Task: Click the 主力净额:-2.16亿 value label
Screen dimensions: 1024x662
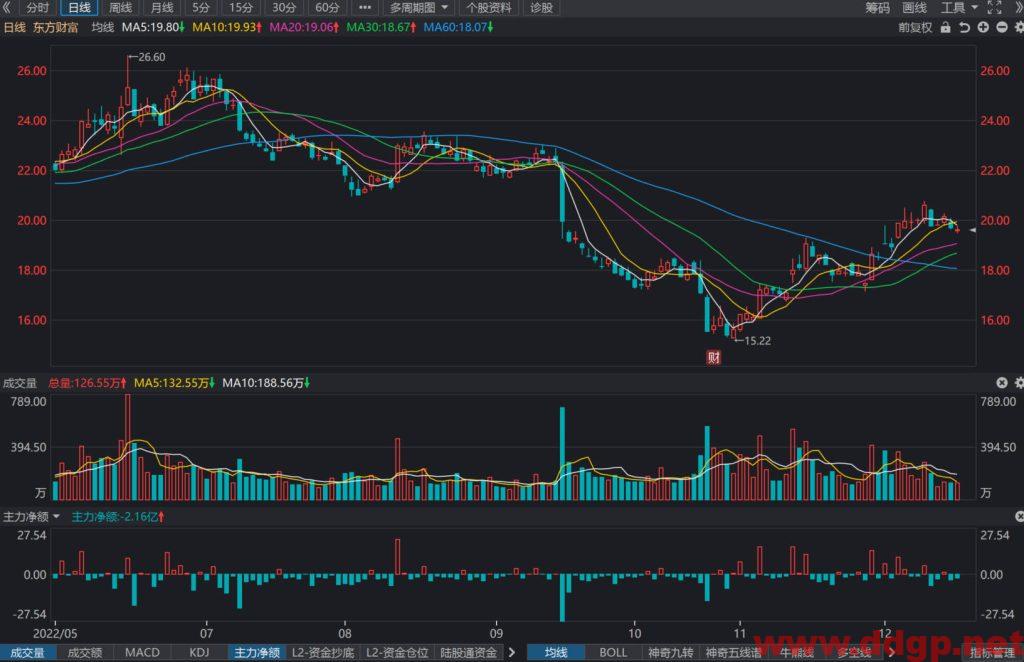Action: tap(117, 516)
